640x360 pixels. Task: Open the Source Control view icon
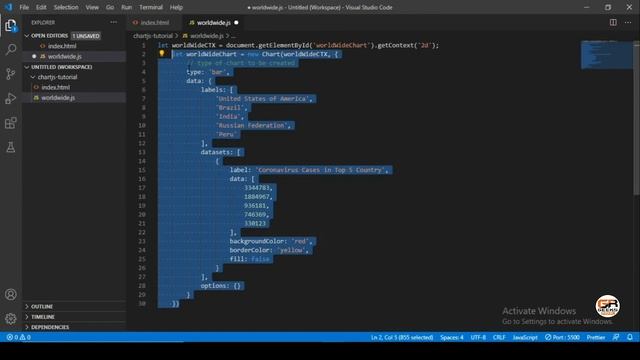11,74
